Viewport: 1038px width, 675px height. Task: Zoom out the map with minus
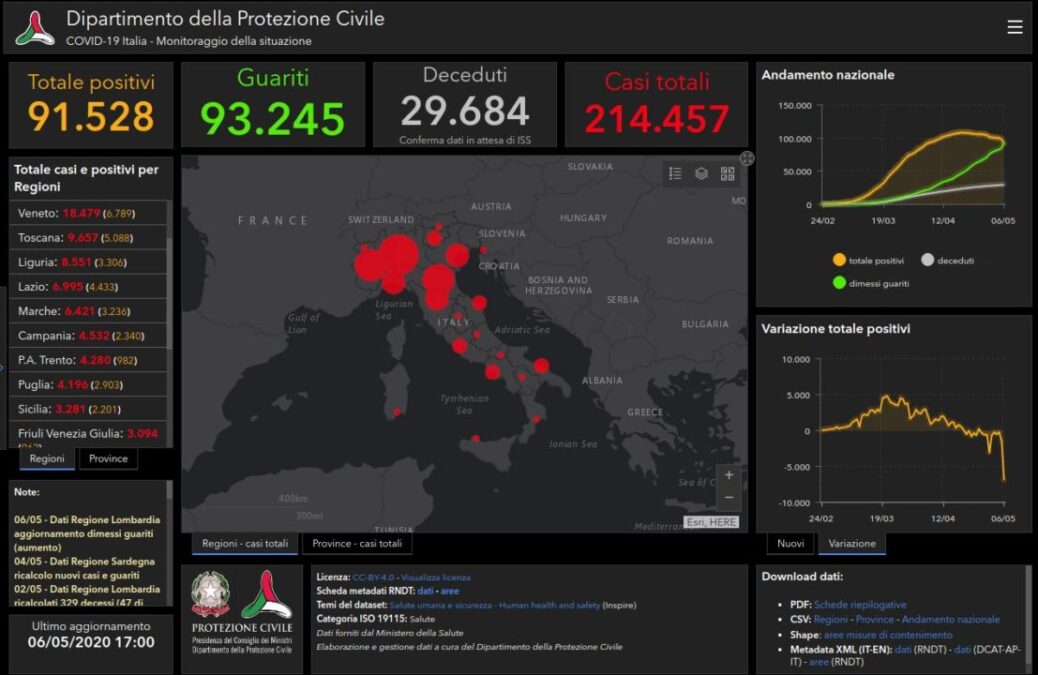729,498
